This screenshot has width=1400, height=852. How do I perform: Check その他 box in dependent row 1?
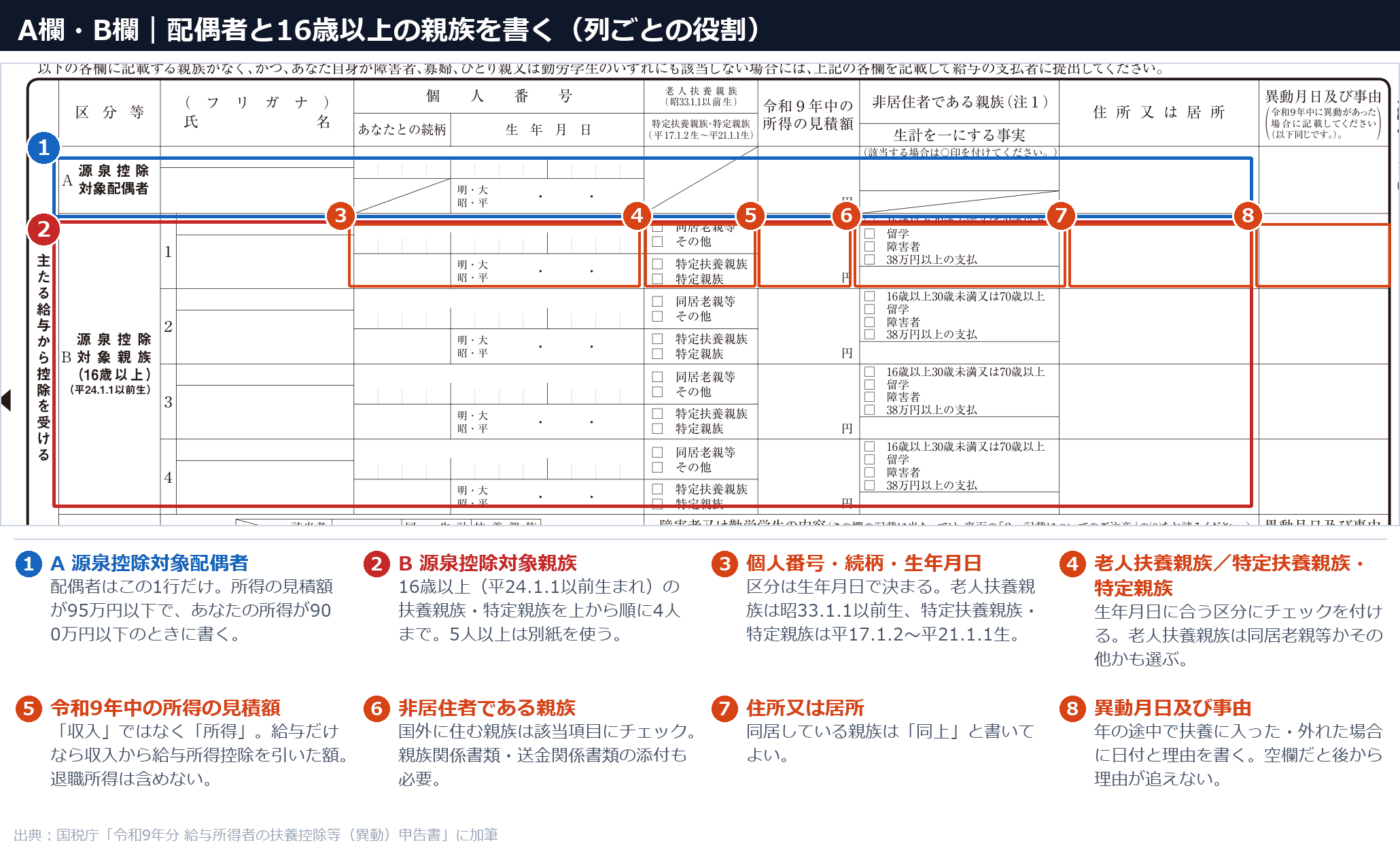point(657,241)
